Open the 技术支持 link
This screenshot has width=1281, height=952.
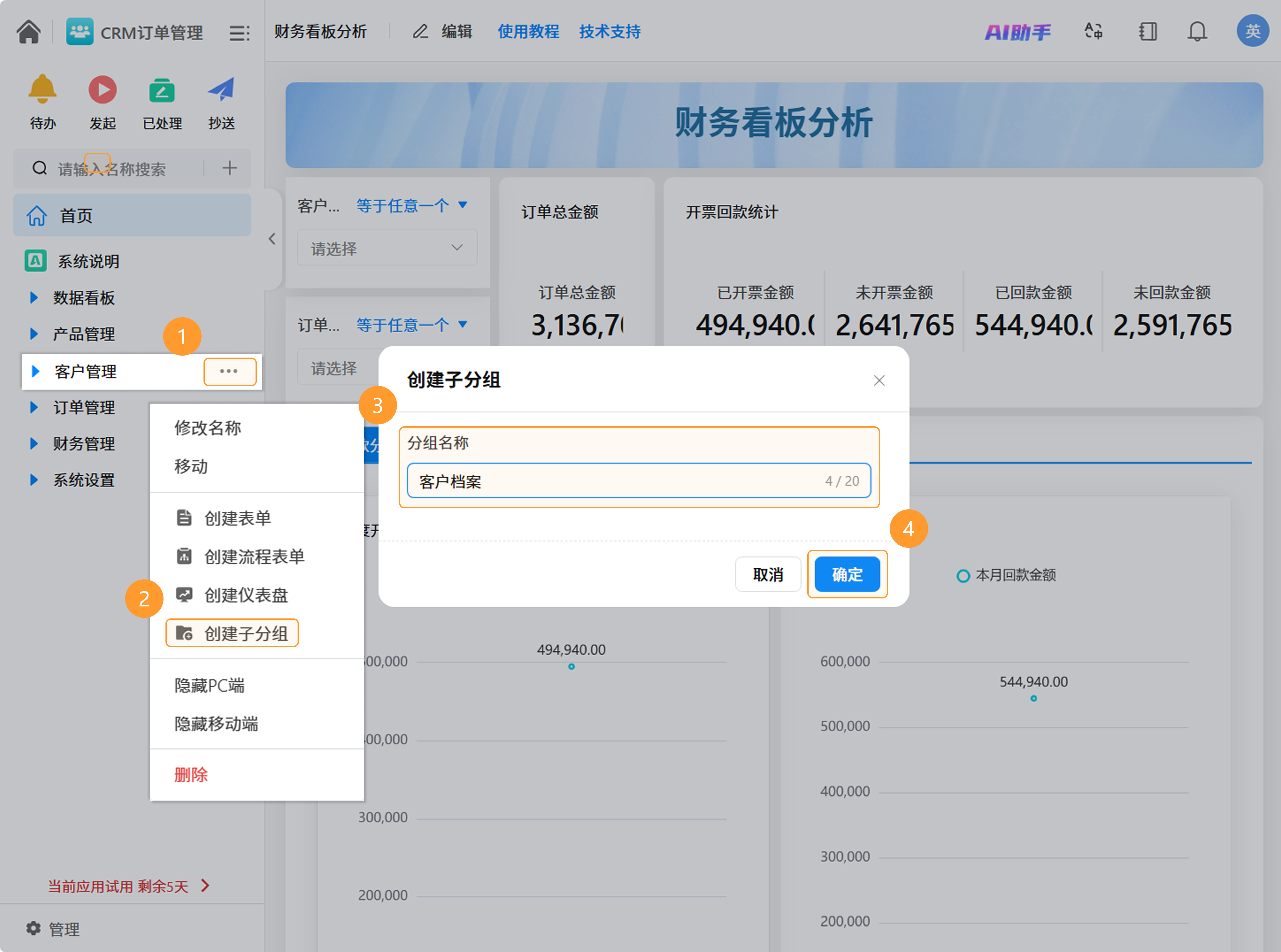pos(610,31)
